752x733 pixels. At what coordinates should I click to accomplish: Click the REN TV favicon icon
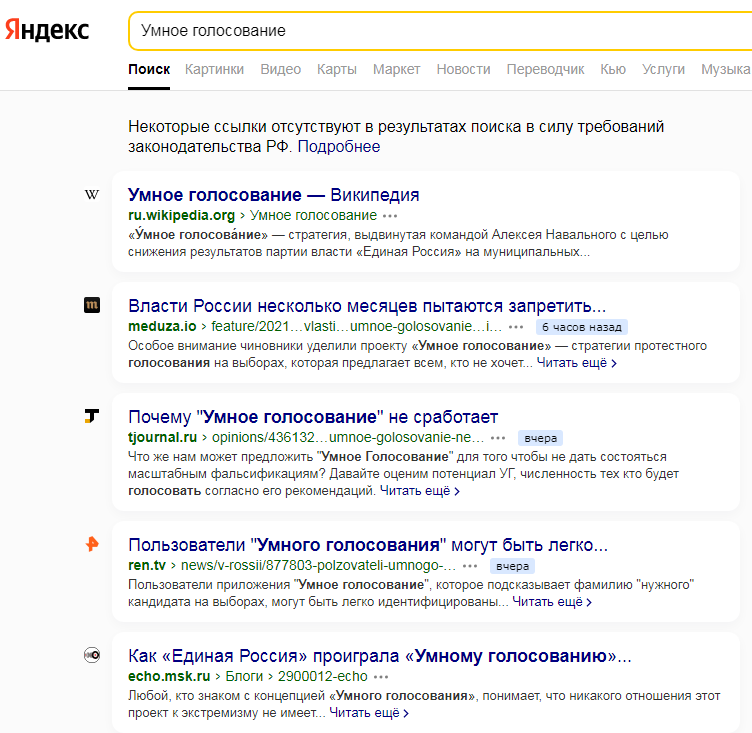(x=92, y=544)
